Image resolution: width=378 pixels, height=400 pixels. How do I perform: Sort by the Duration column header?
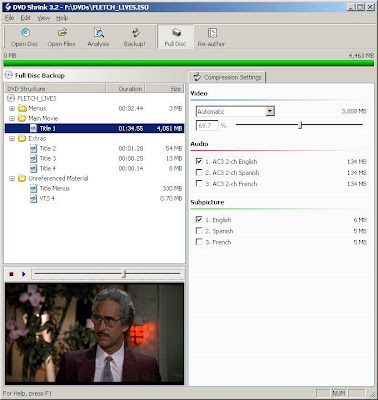point(126,89)
